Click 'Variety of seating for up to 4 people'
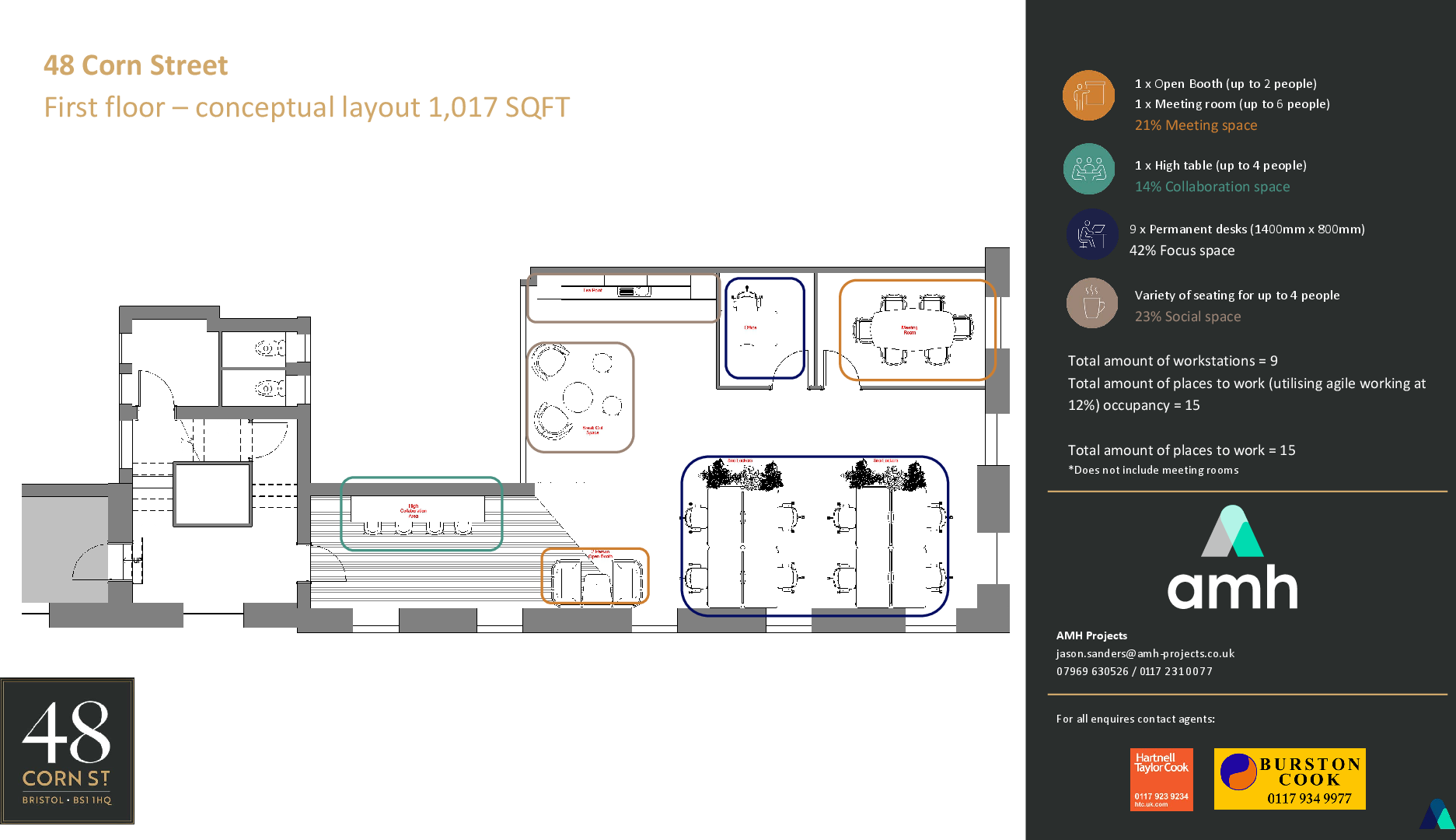Image resolution: width=1456 pixels, height=840 pixels. [1237, 296]
